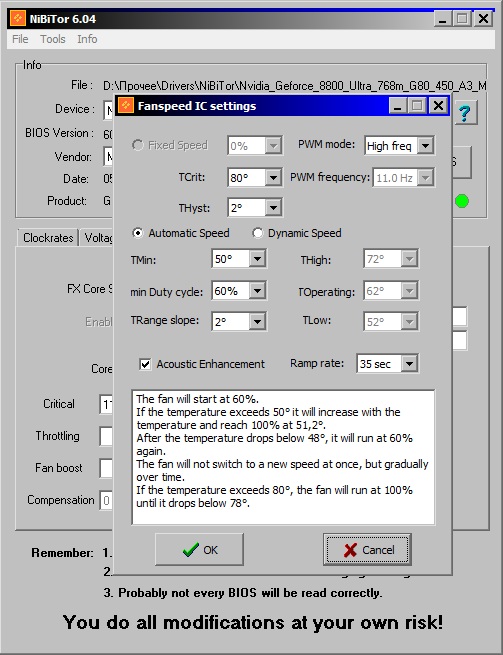
Task: Click the Fanspeed IC settings dialog icon
Action: [x=126, y=106]
